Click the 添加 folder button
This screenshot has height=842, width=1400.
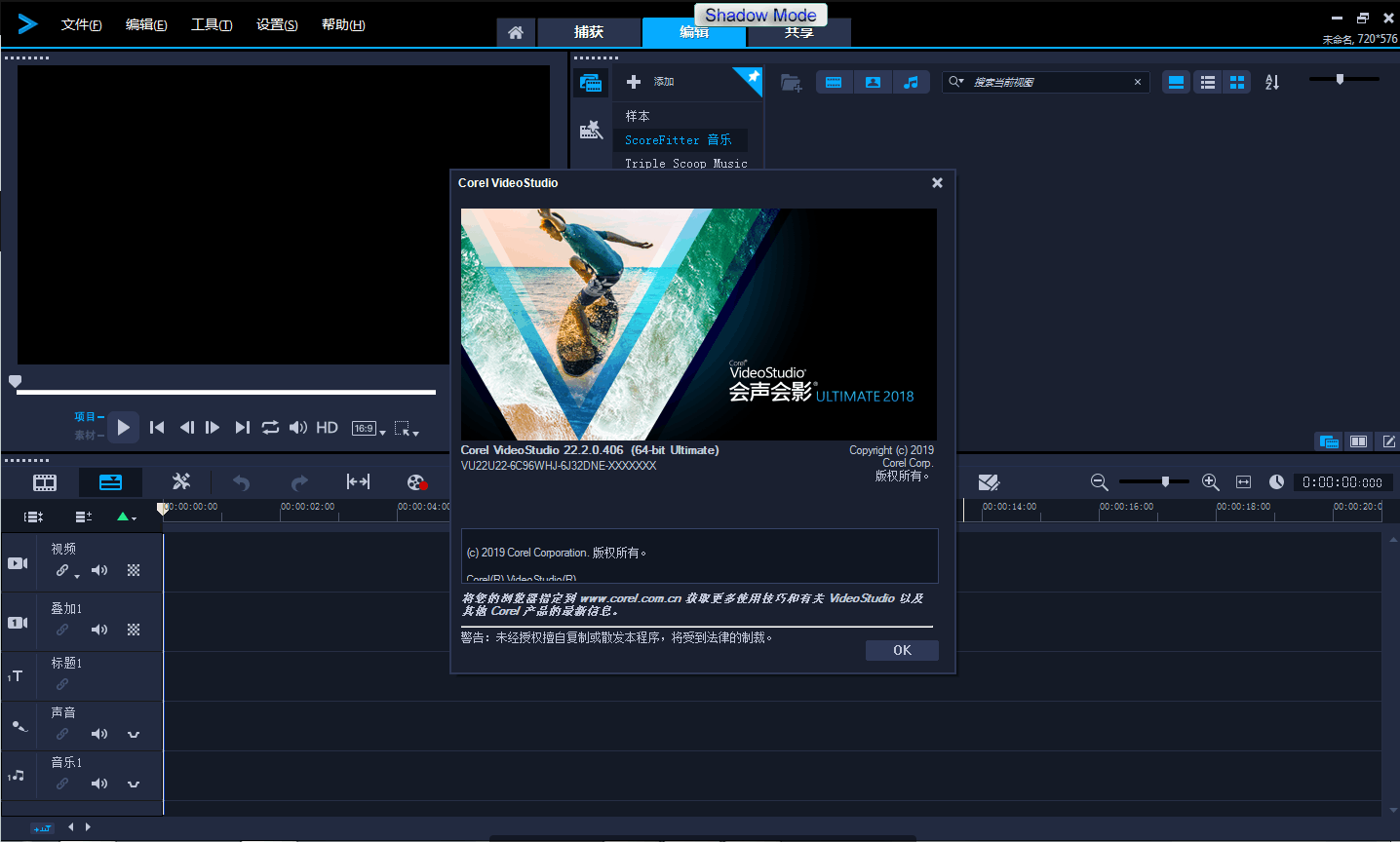[650, 82]
